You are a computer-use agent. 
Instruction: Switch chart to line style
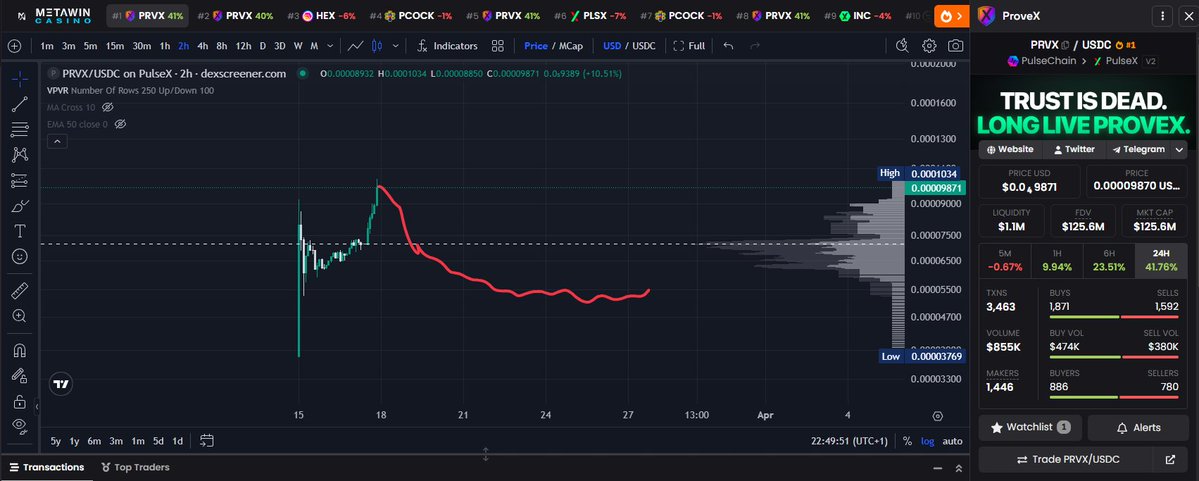tap(356, 46)
